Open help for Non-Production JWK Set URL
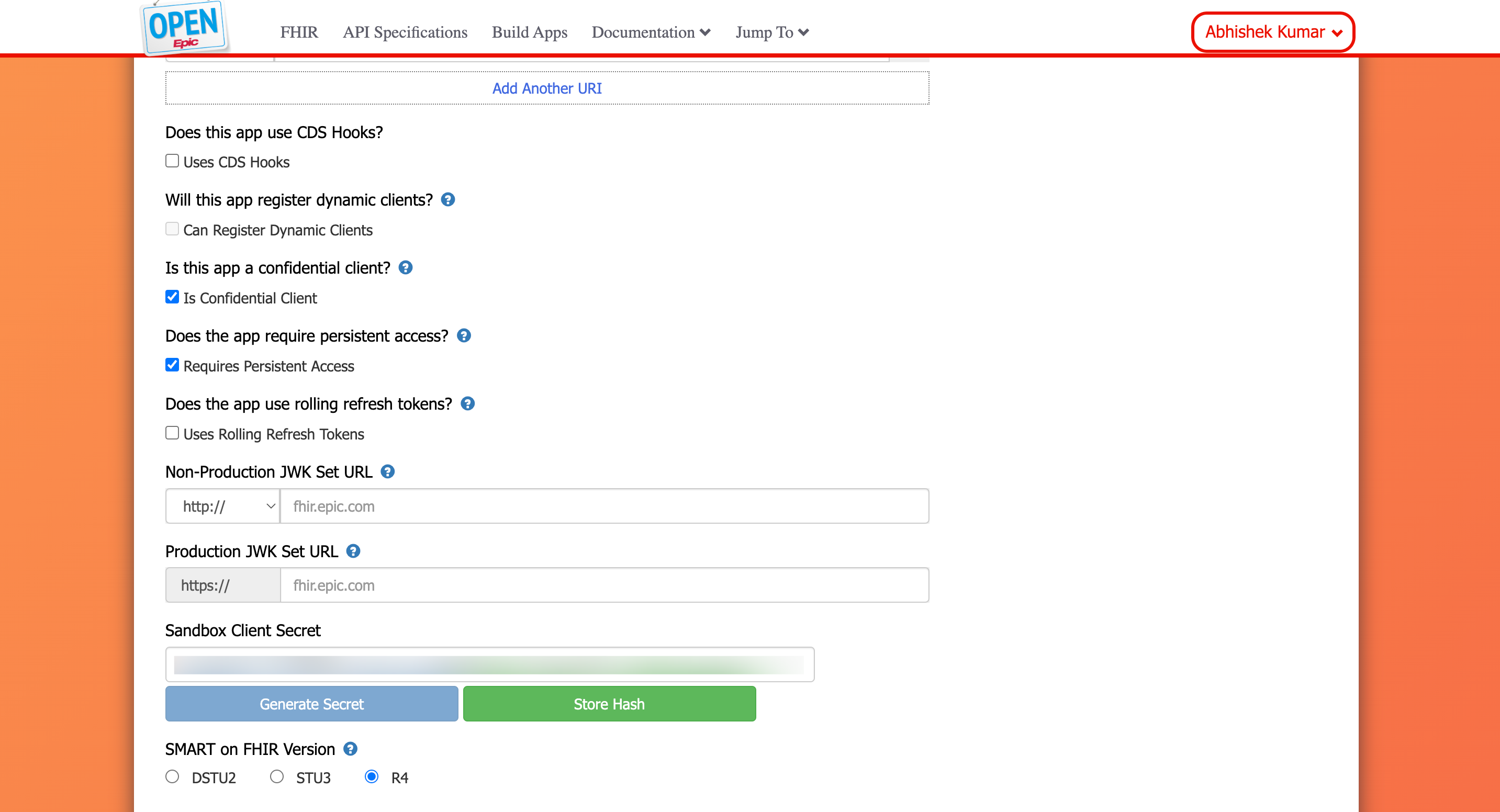This screenshot has width=1500, height=812. tap(388, 471)
